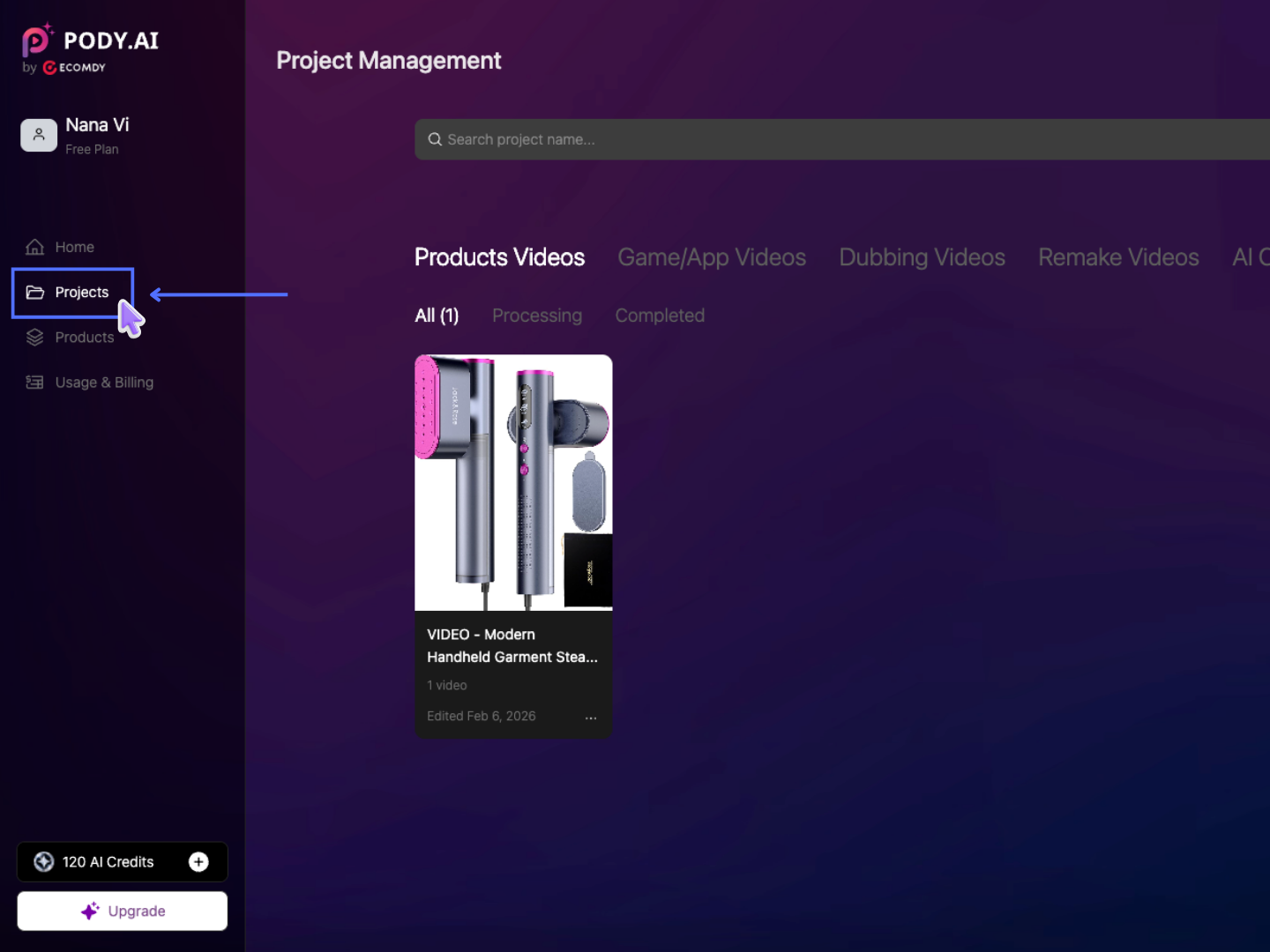Switch to the Dubbing Videos tab
This screenshot has width=1270, height=952.
(x=922, y=257)
